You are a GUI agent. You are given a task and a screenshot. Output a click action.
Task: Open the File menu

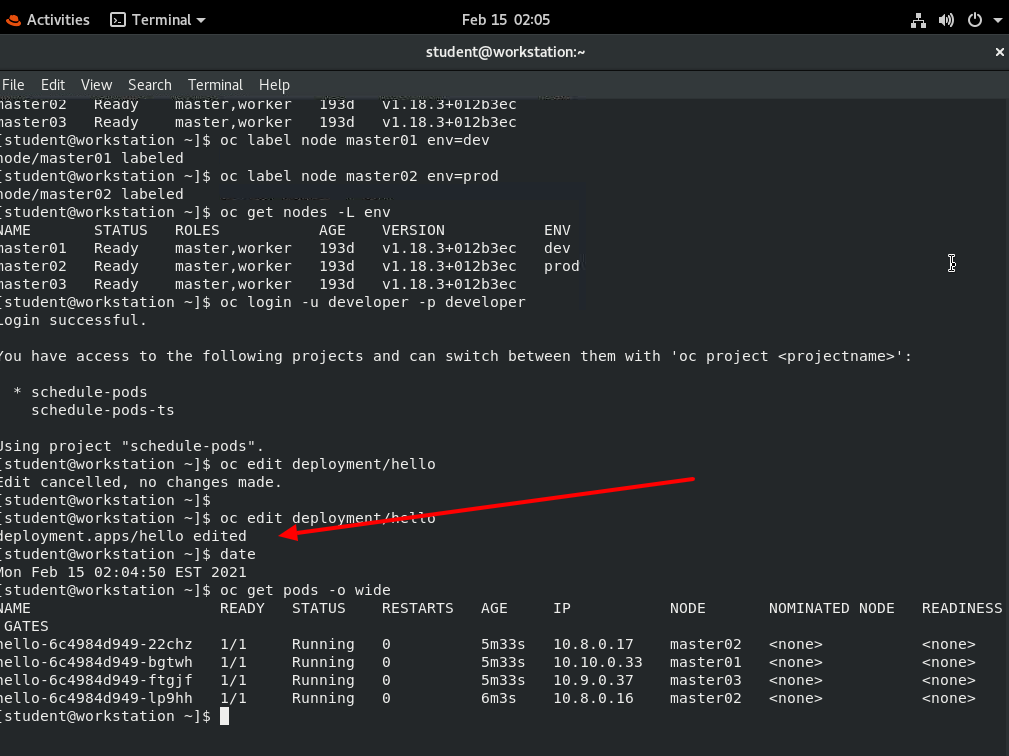pyautogui.click(x=13, y=85)
